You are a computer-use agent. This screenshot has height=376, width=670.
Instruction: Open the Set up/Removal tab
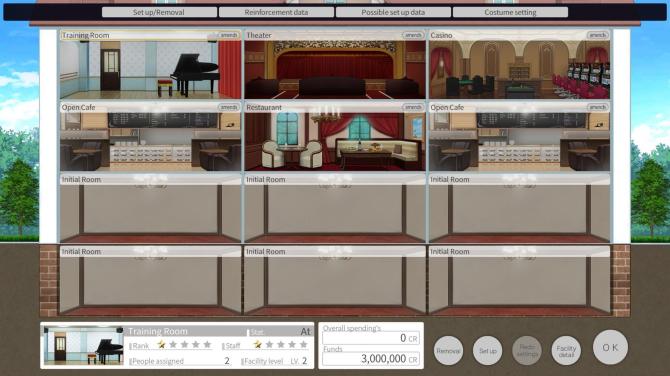pos(159,12)
